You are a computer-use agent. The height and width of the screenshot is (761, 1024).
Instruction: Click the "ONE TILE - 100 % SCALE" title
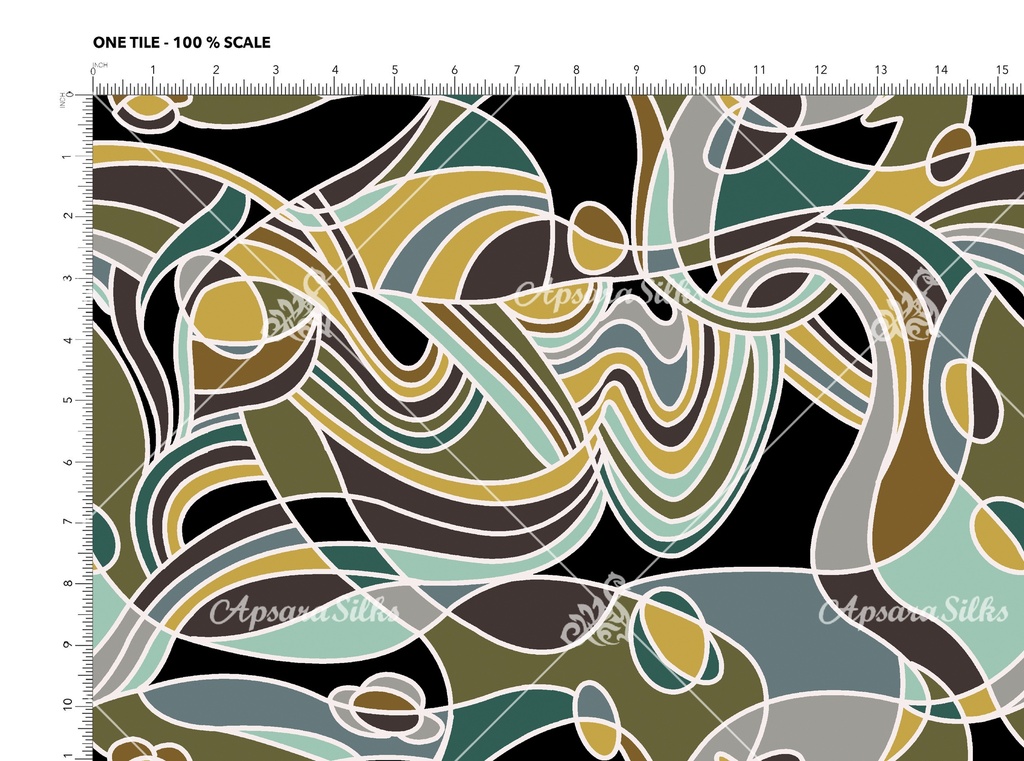(181, 42)
